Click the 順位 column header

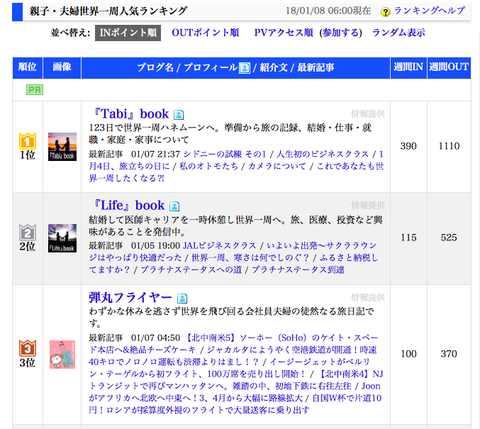(27, 68)
